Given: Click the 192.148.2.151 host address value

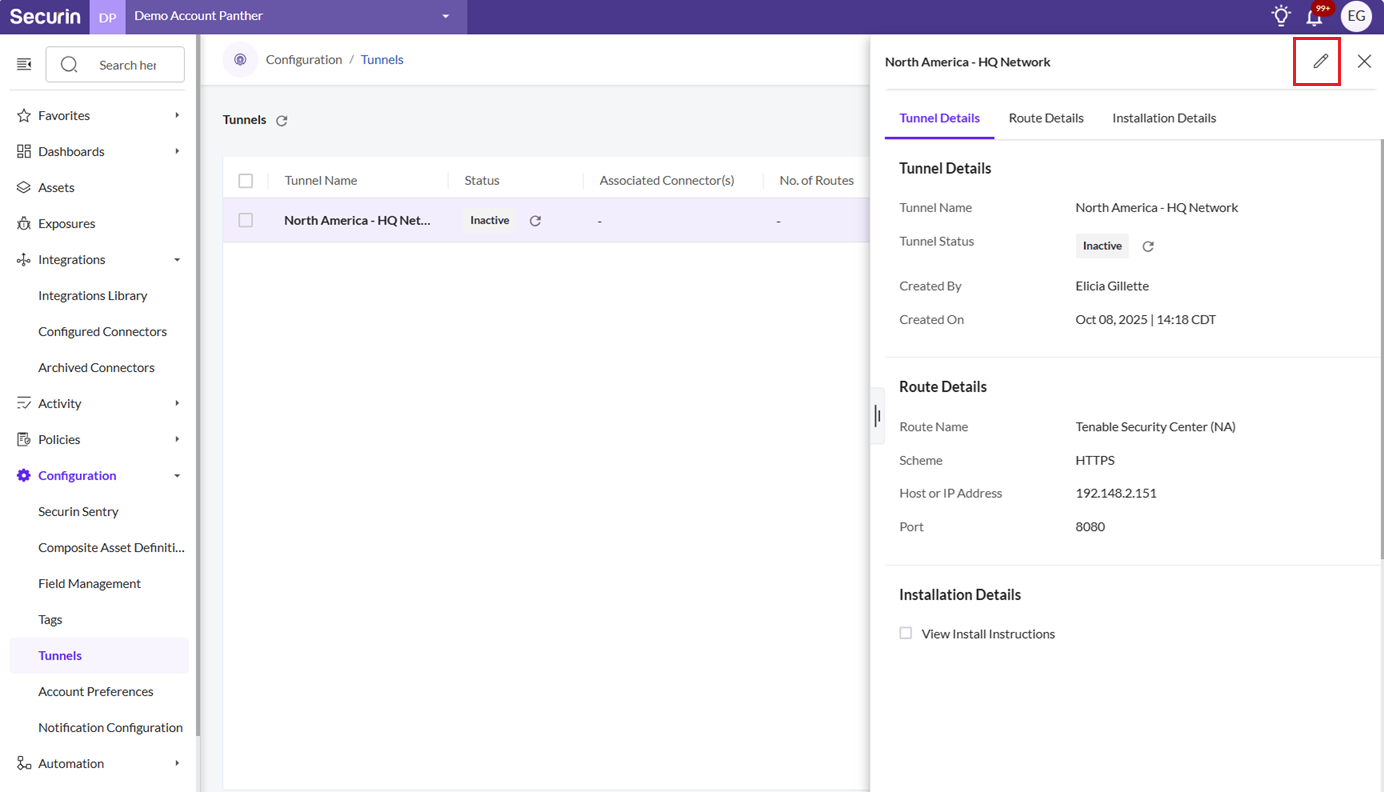Looking at the screenshot, I should [1116, 493].
